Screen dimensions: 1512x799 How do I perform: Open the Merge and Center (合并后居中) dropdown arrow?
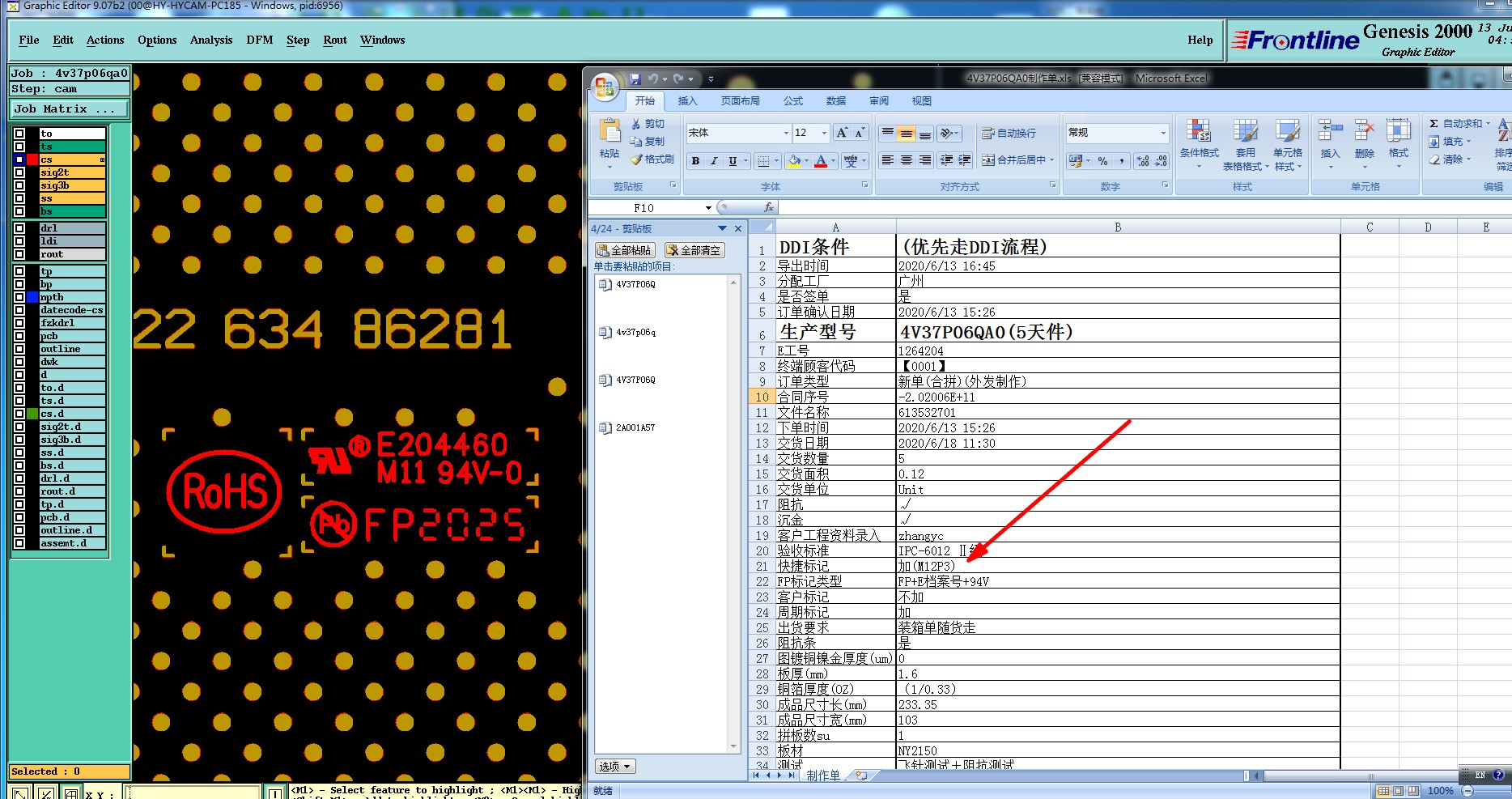pos(1051,160)
